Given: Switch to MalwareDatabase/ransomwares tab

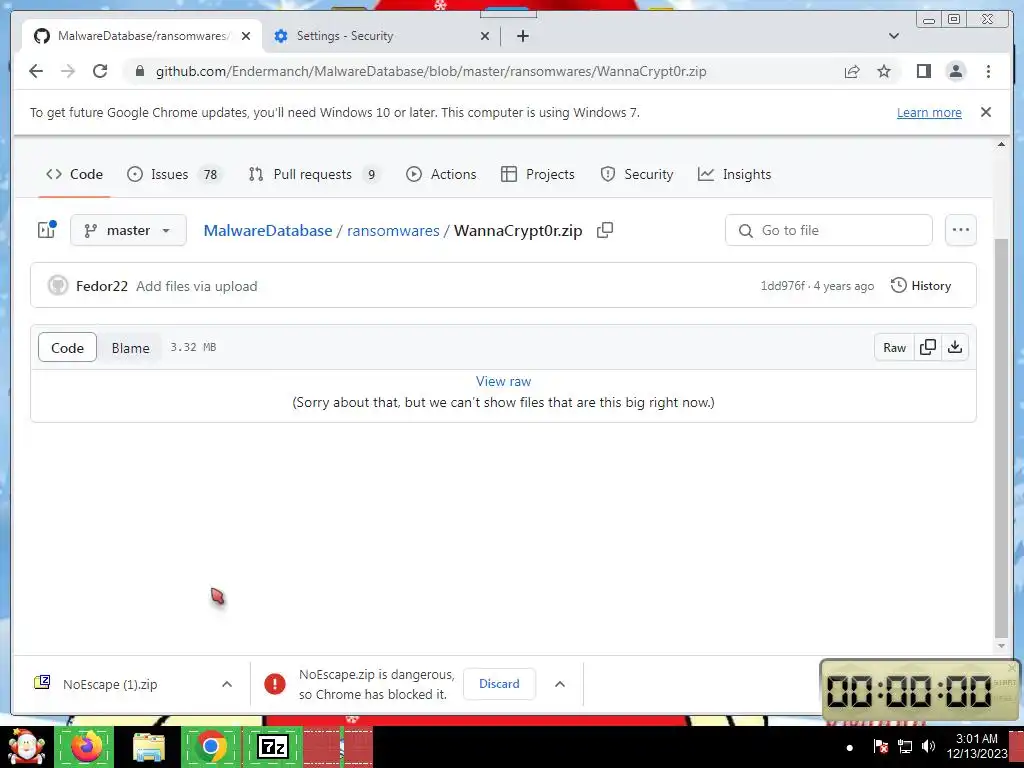Looking at the screenshot, I should point(142,36).
